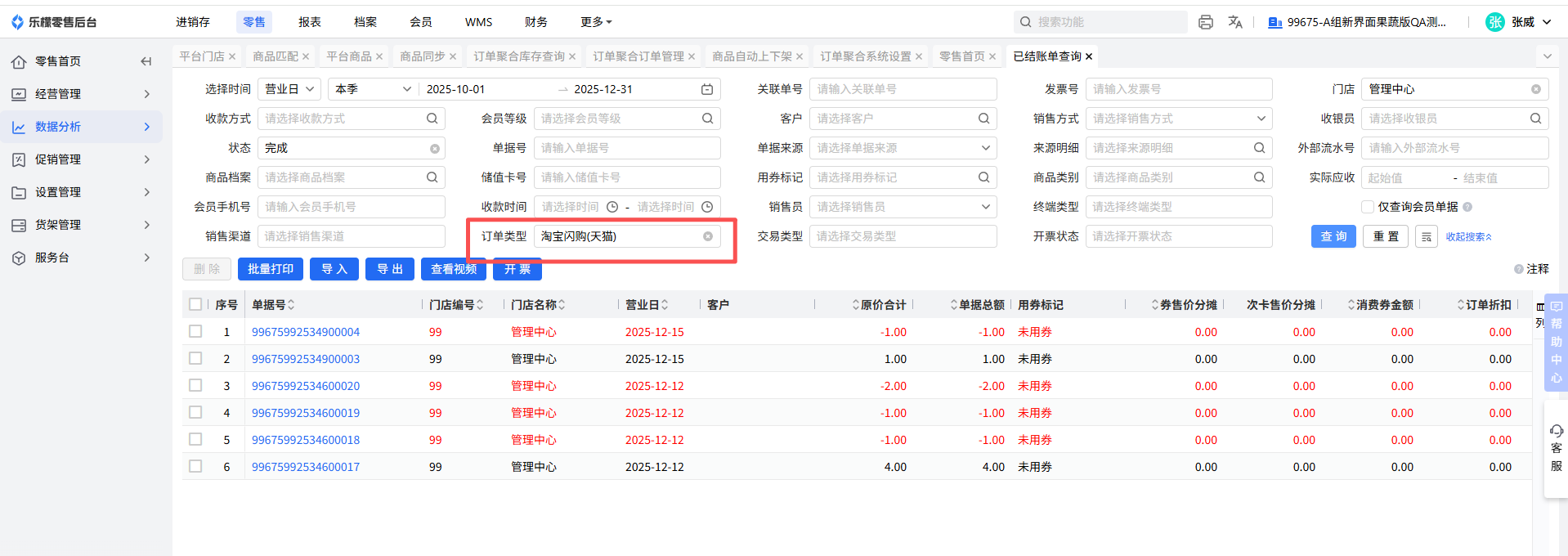Viewport: 1568px width, 556px height.
Task: Click search icon in 商品档案 field
Action: pos(432,177)
